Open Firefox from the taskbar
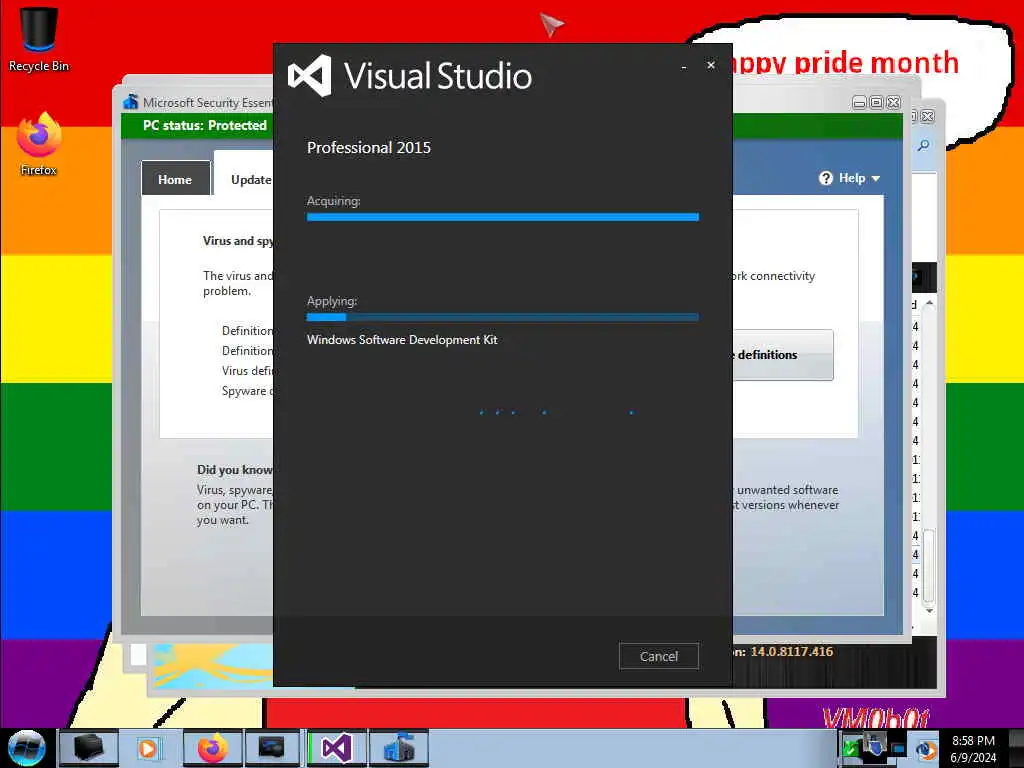 212,748
